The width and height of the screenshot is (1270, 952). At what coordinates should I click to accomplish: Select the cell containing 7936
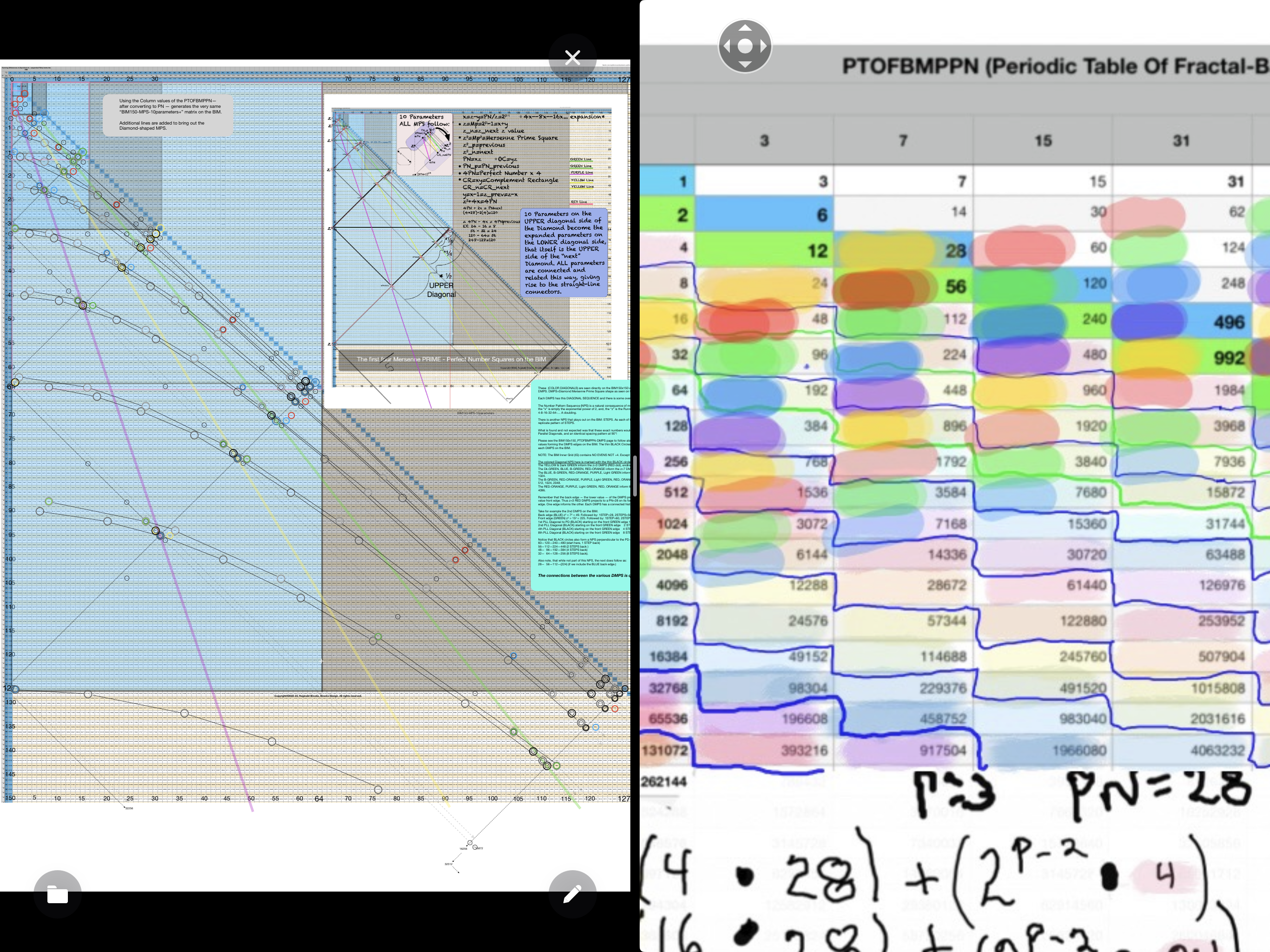pyautogui.click(x=1182, y=462)
